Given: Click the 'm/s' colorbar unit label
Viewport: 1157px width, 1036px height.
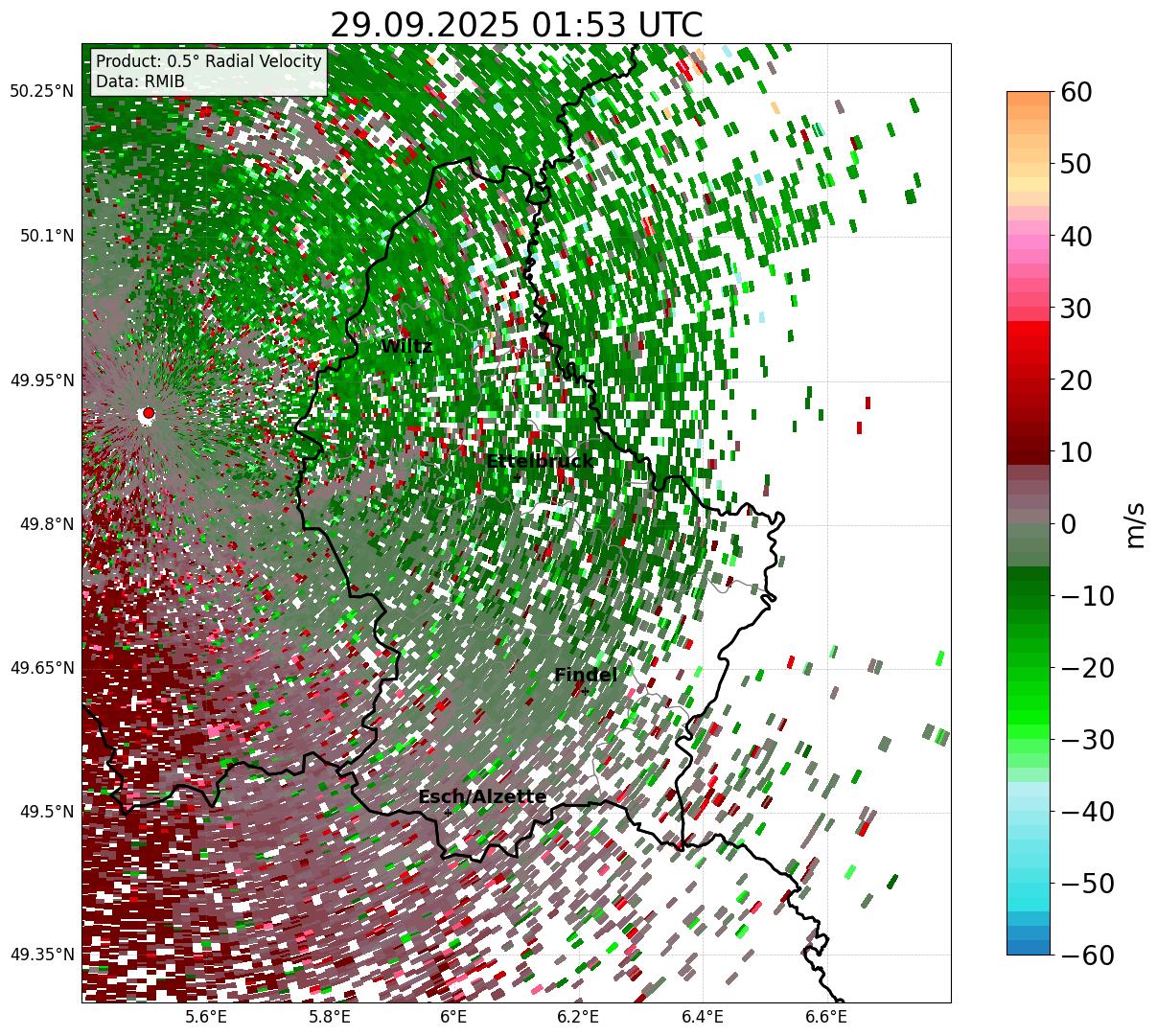Looking at the screenshot, I should 1135,523.
